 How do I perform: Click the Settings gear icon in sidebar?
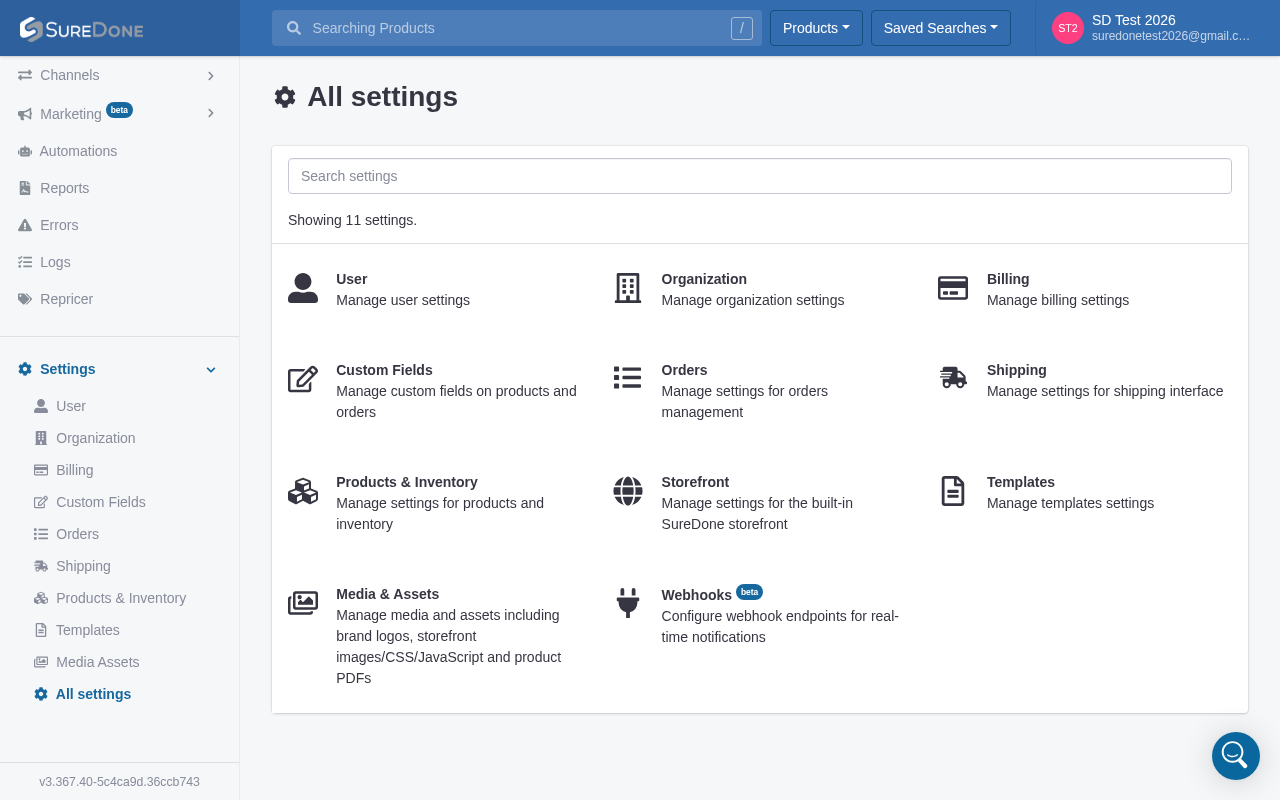[25, 369]
